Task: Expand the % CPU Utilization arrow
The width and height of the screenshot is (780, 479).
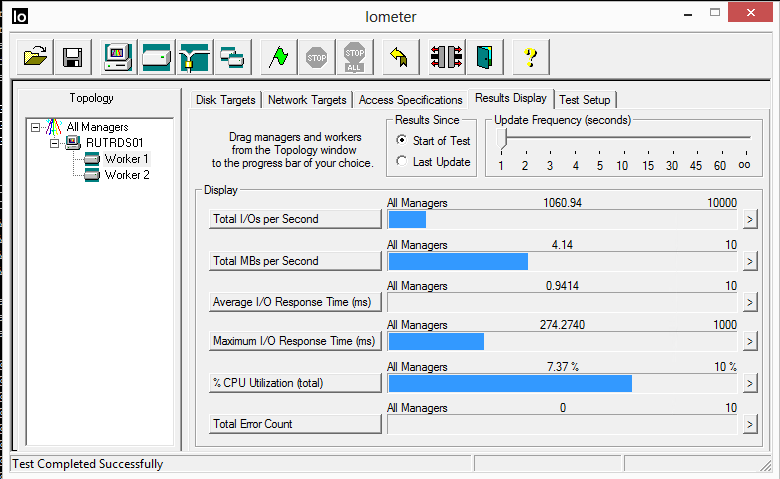Action: pyautogui.click(x=750, y=383)
